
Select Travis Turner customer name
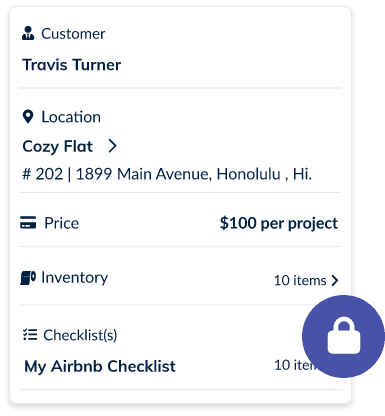72,65
